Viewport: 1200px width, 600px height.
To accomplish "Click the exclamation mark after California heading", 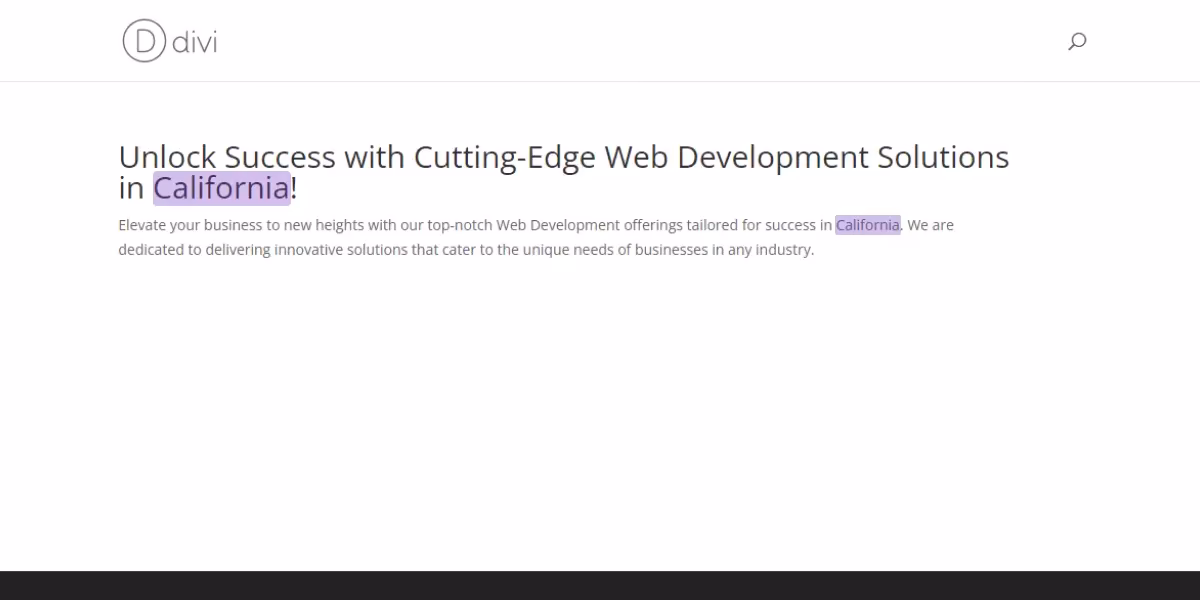I will point(294,188).
